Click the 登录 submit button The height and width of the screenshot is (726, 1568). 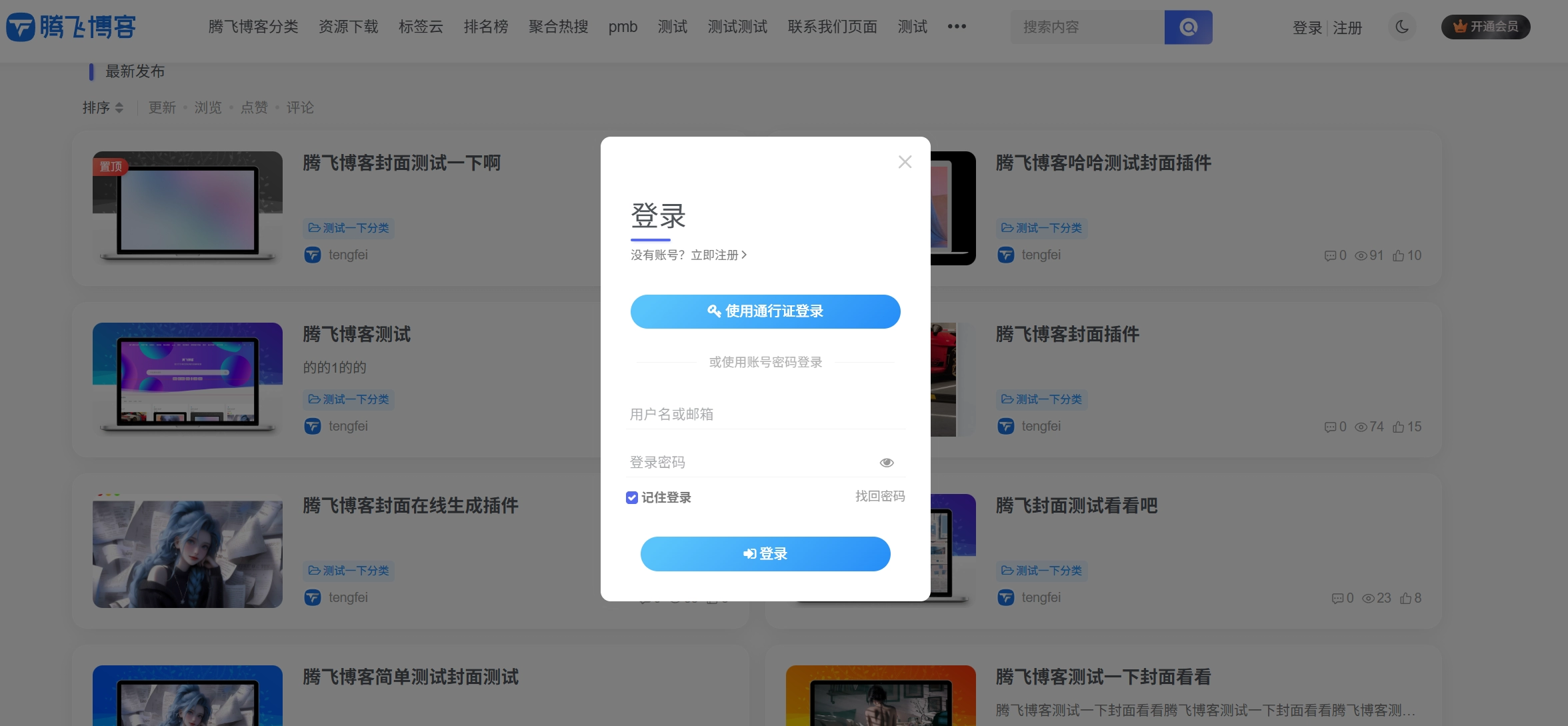pyautogui.click(x=765, y=554)
